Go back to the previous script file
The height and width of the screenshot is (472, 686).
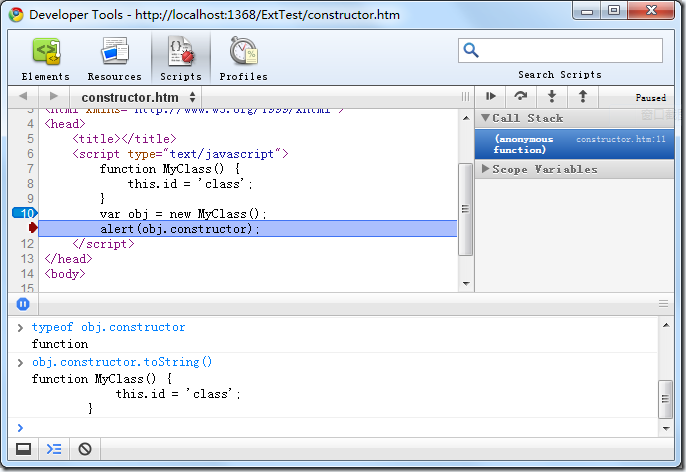[x=23, y=96]
